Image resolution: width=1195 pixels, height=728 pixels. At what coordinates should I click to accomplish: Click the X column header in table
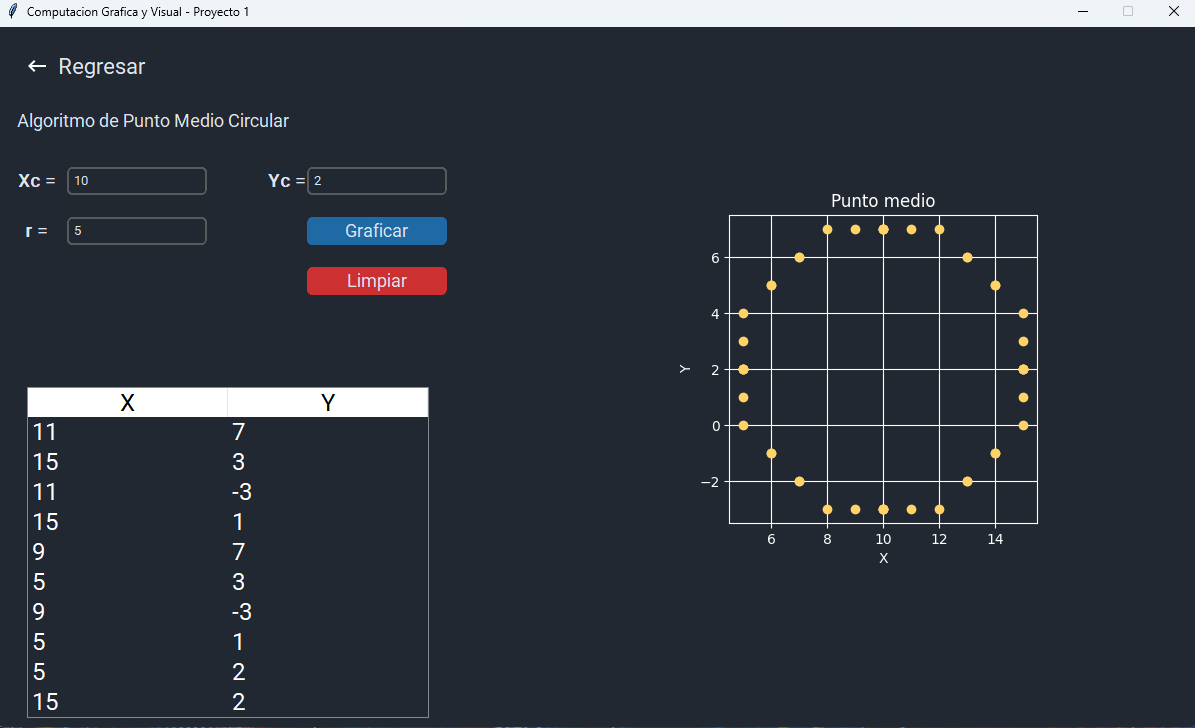click(127, 402)
